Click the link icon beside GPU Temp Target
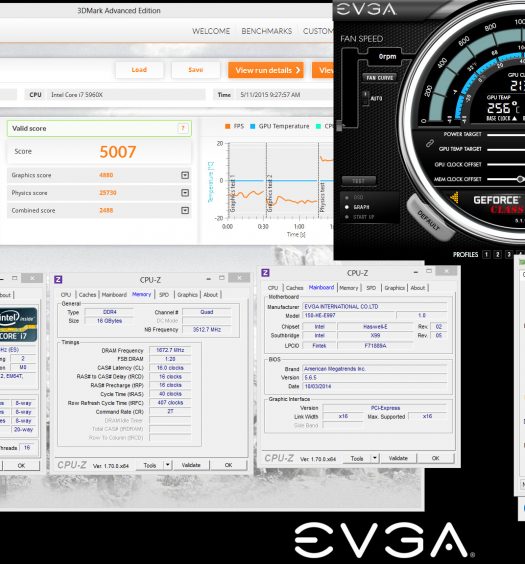This screenshot has height=564, width=525. (429, 144)
